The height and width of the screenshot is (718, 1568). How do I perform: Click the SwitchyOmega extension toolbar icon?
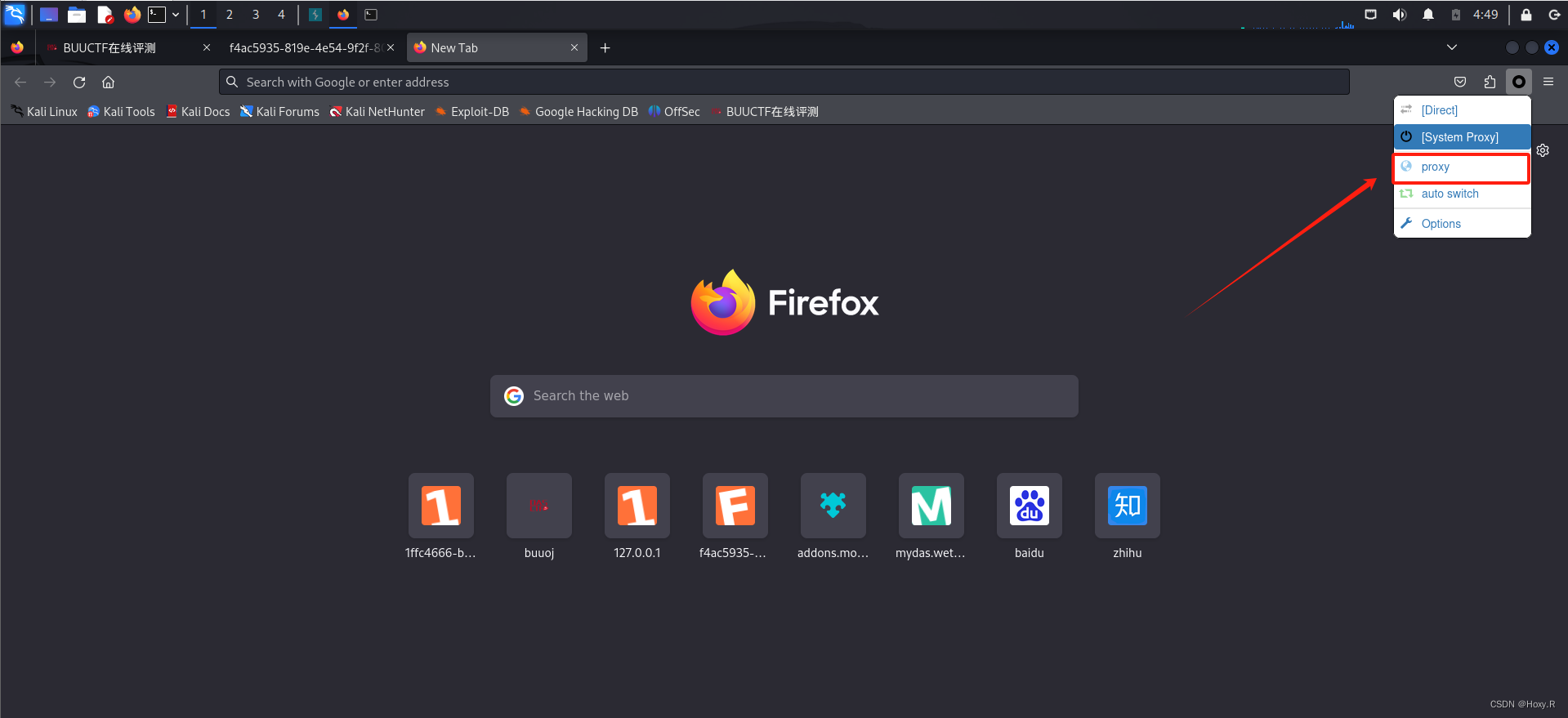point(1519,82)
